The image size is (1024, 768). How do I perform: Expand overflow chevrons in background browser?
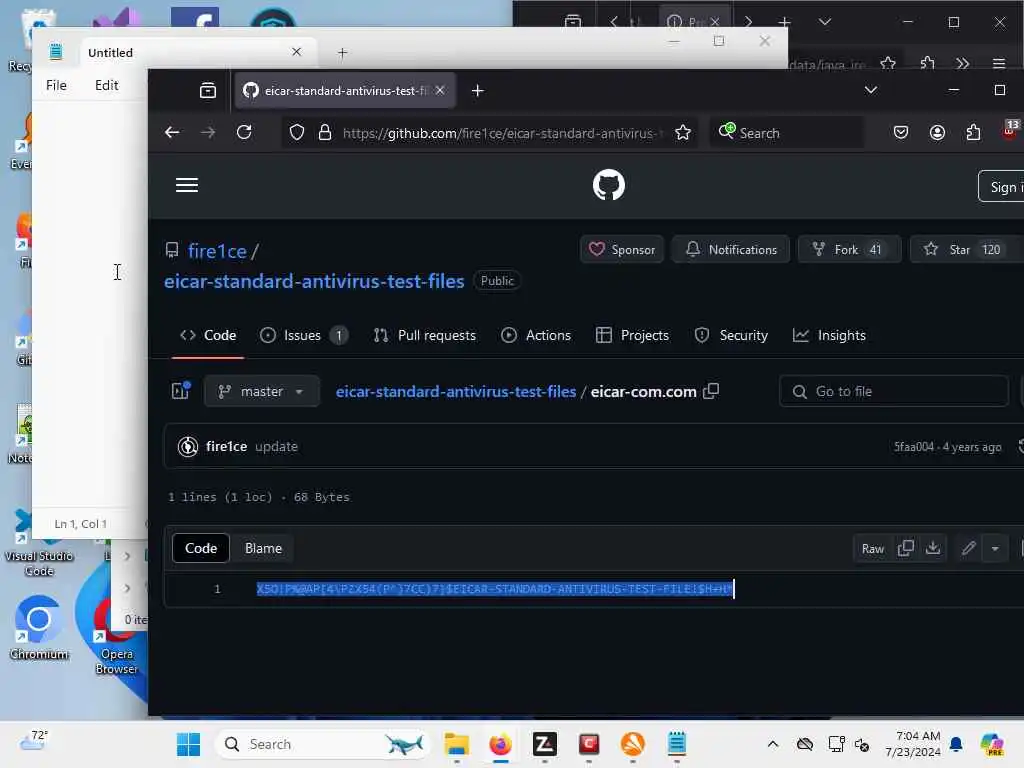[962, 63]
